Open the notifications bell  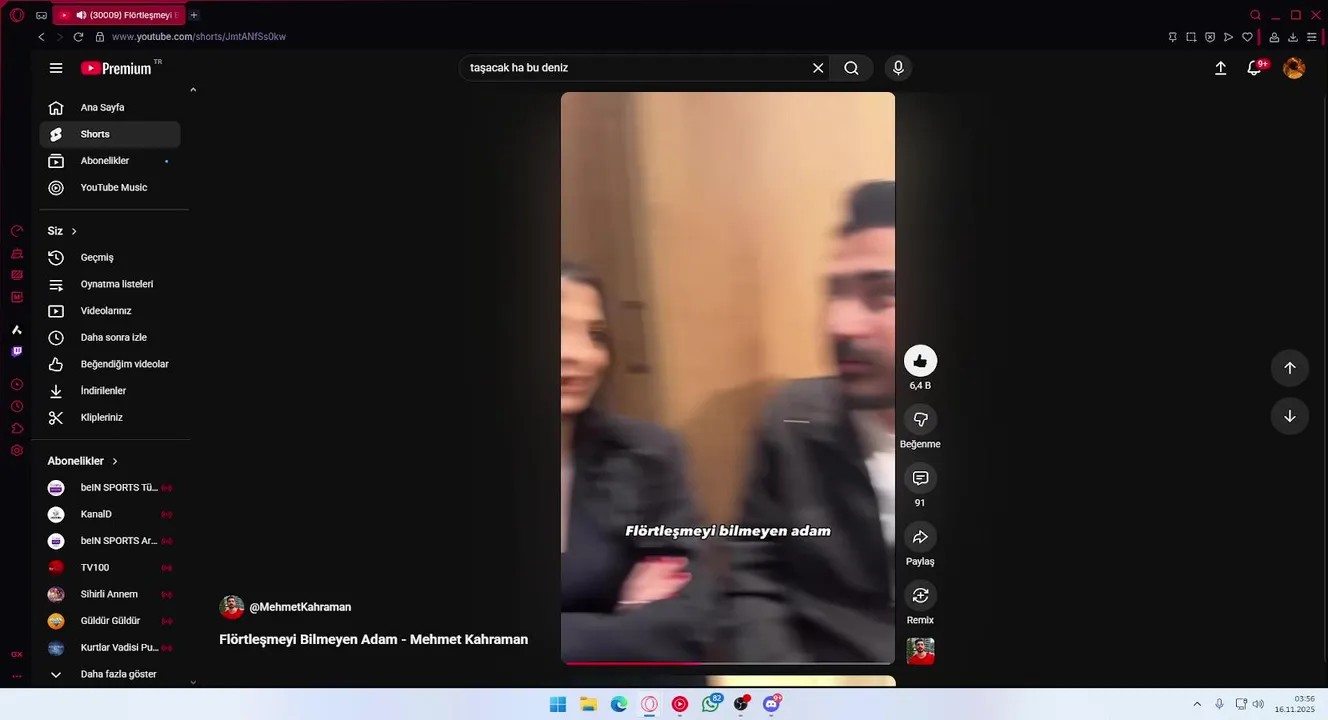[1254, 68]
